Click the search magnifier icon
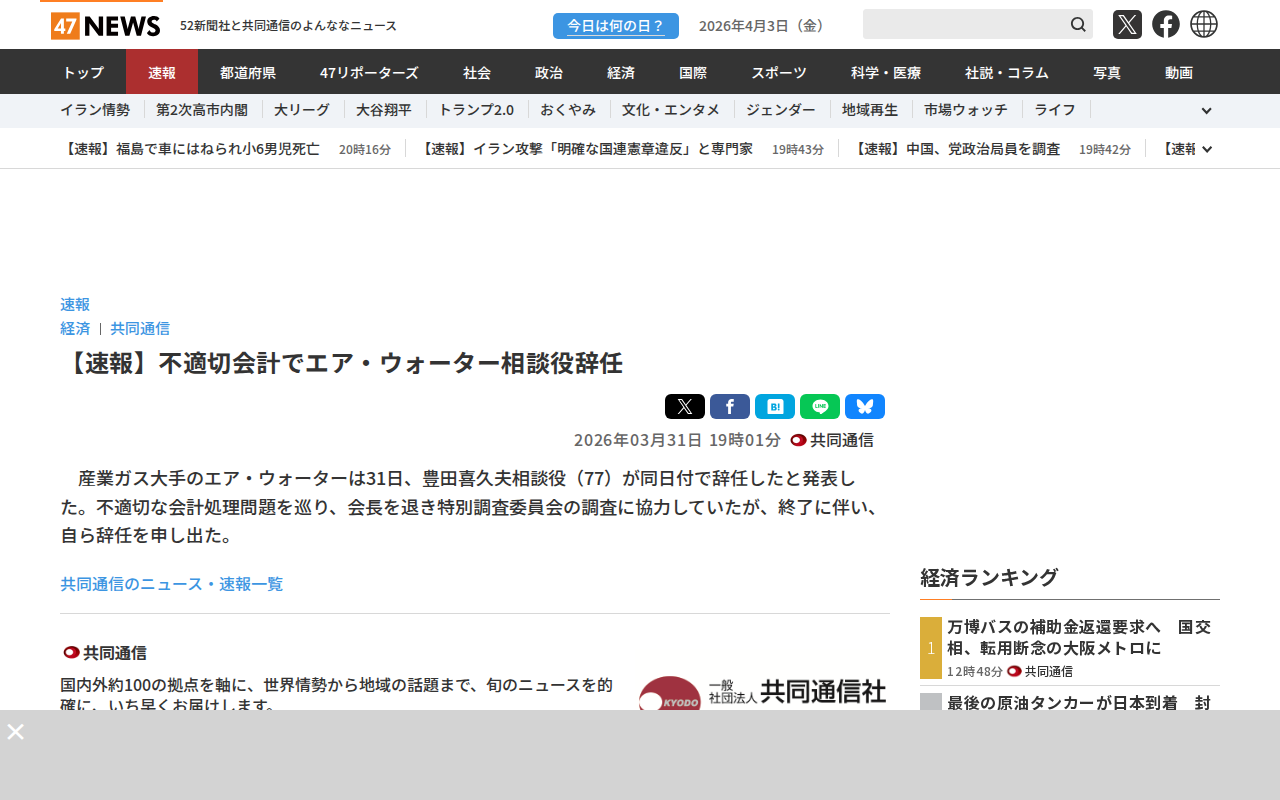This screenshot has width=1280, height=800. [1078, 24]
